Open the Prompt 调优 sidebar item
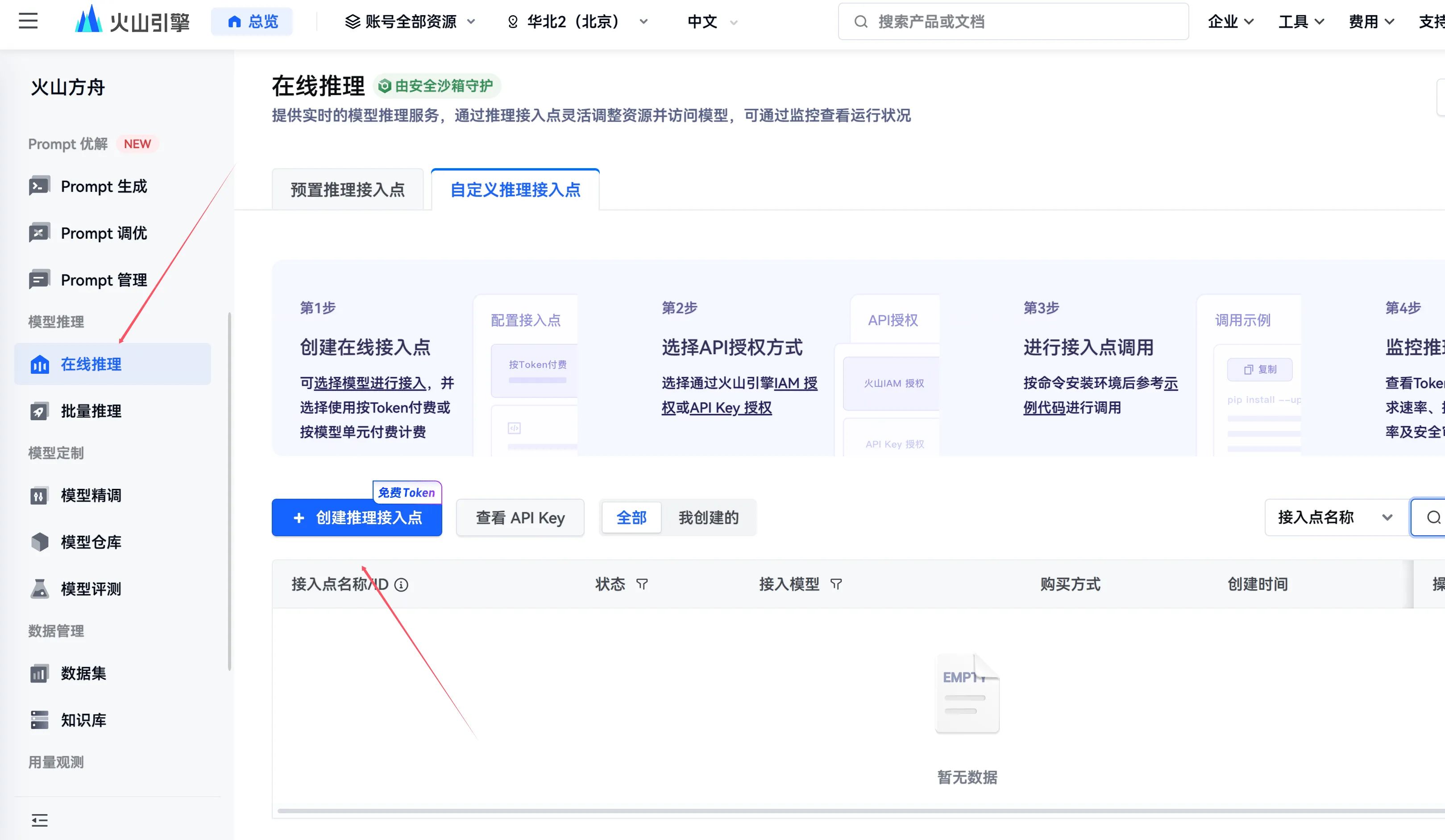 click(x=112, y=233)
